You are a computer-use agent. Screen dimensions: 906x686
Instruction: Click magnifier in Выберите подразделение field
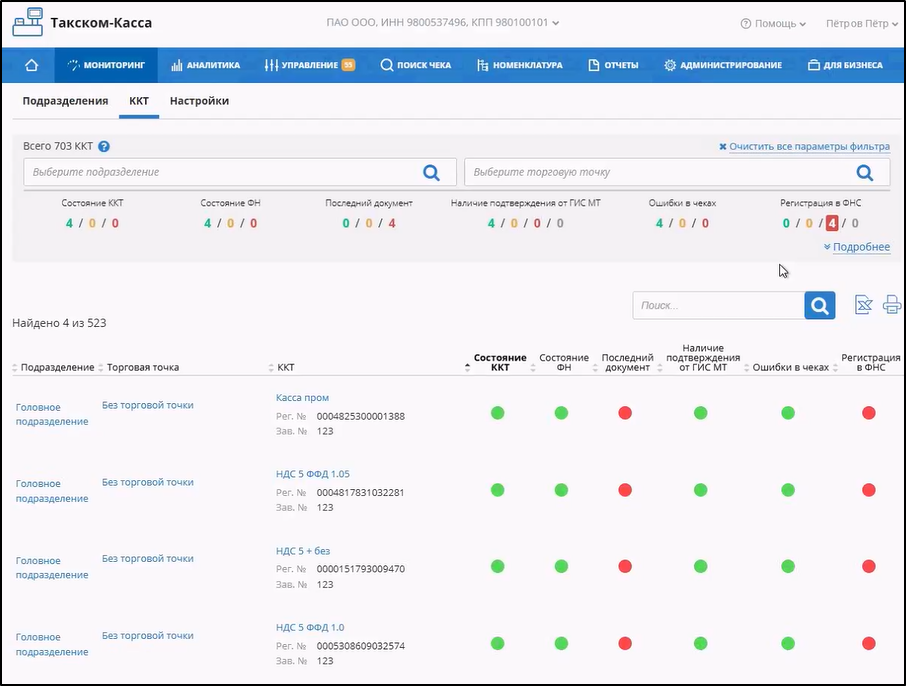431,172
